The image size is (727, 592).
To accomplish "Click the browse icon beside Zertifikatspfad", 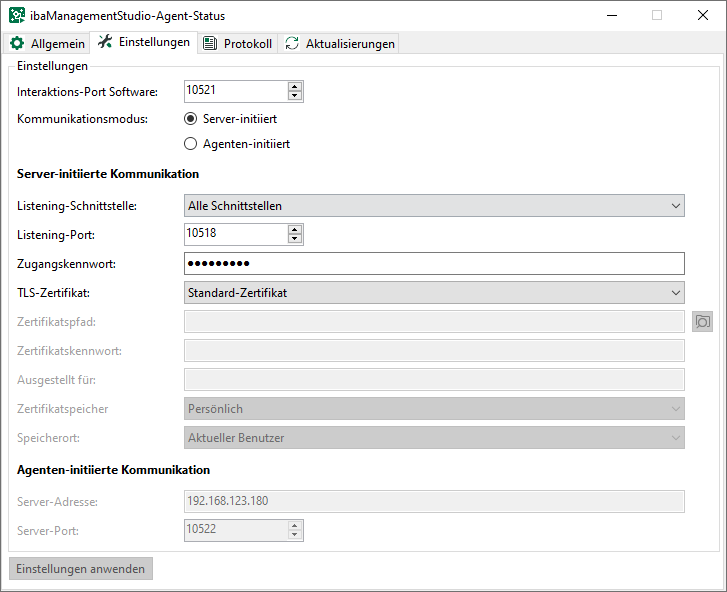I will tap(702, 322).
